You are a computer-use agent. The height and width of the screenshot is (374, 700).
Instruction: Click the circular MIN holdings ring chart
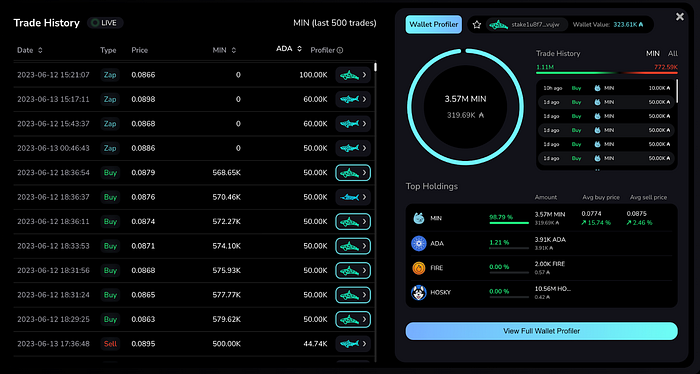[465, 107]
